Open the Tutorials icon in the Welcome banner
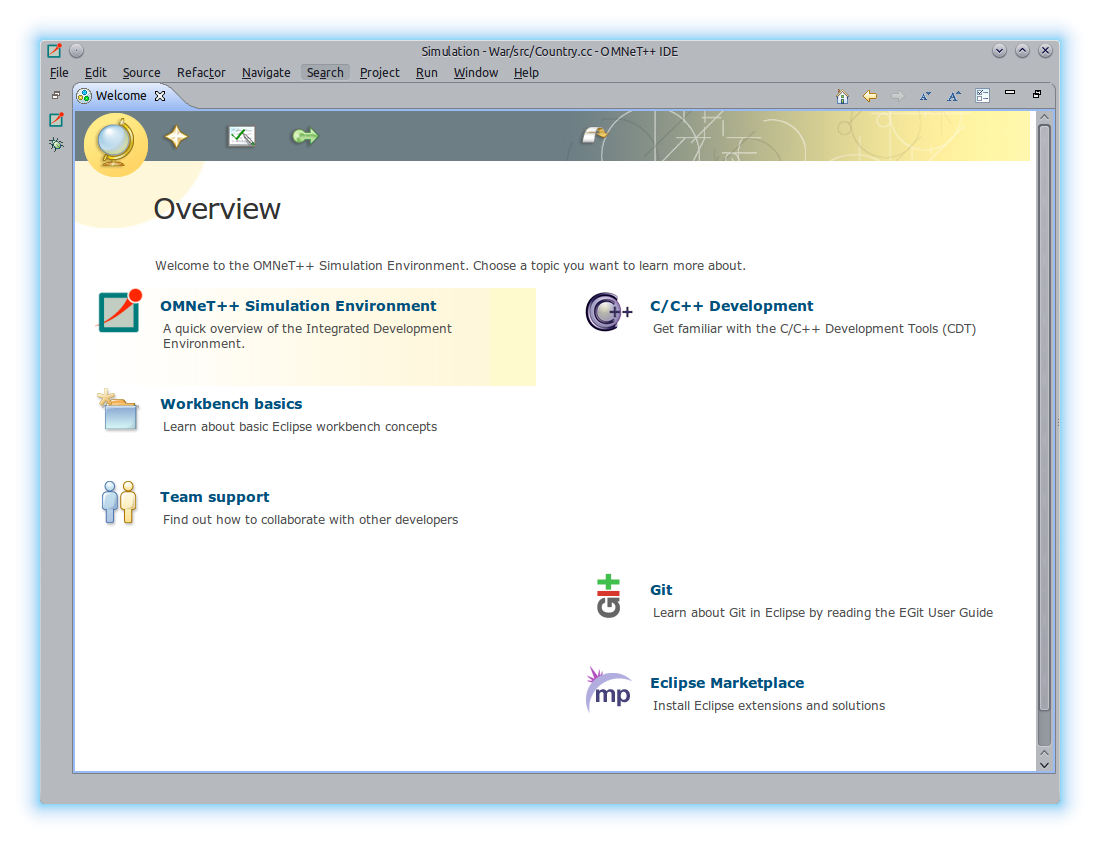The height and width of the screenshot is (844, 1100). [241, 137]
